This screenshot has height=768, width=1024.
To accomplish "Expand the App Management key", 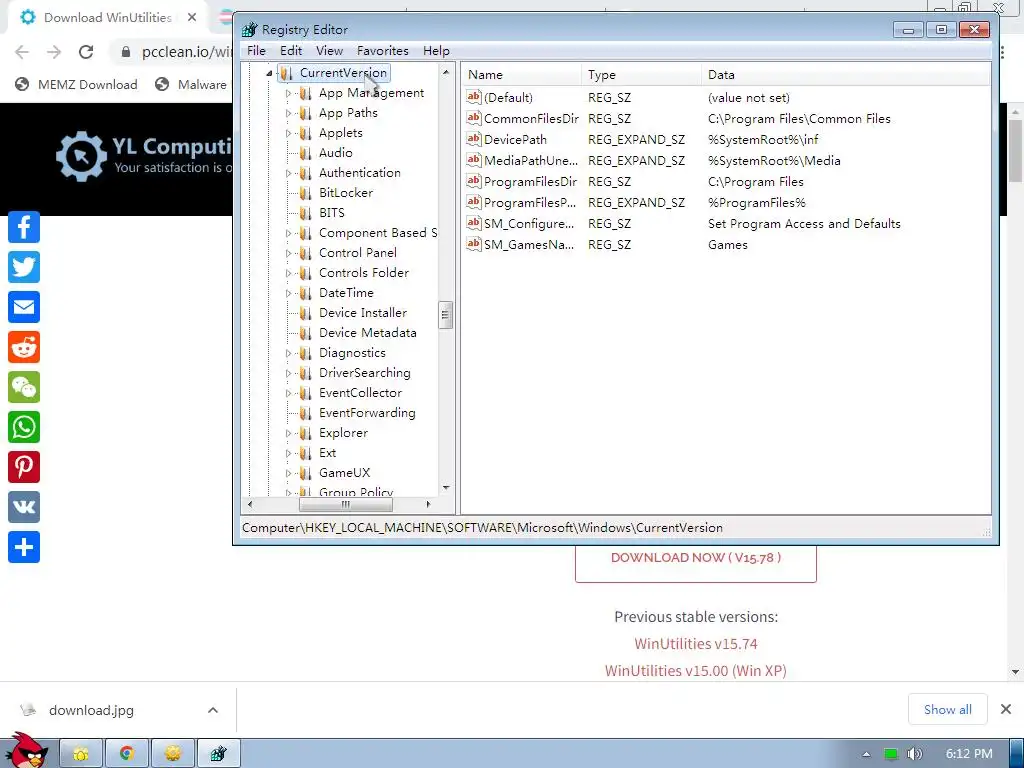I will [x=288, y=93].
